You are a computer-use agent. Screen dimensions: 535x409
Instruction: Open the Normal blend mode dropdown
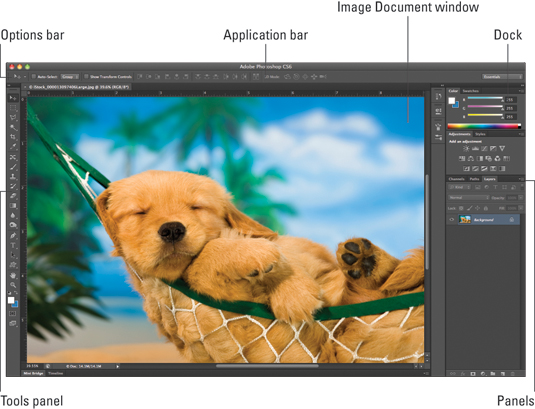[x=468, y=198]
